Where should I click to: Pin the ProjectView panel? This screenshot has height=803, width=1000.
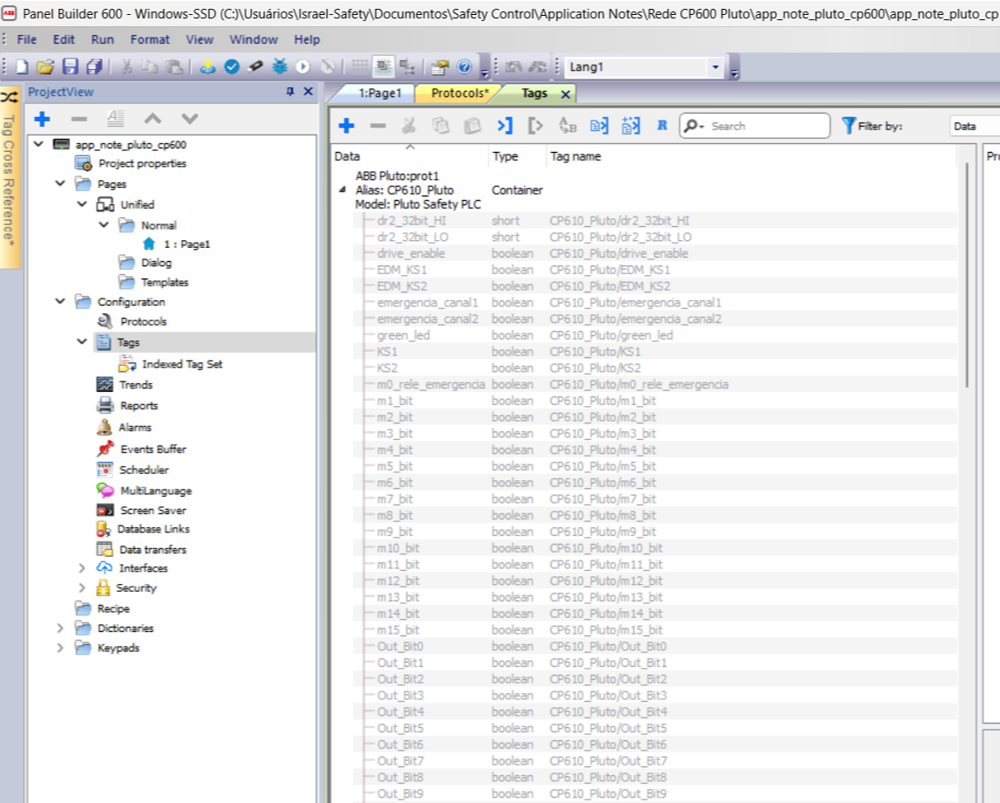(x=290, y=92)
